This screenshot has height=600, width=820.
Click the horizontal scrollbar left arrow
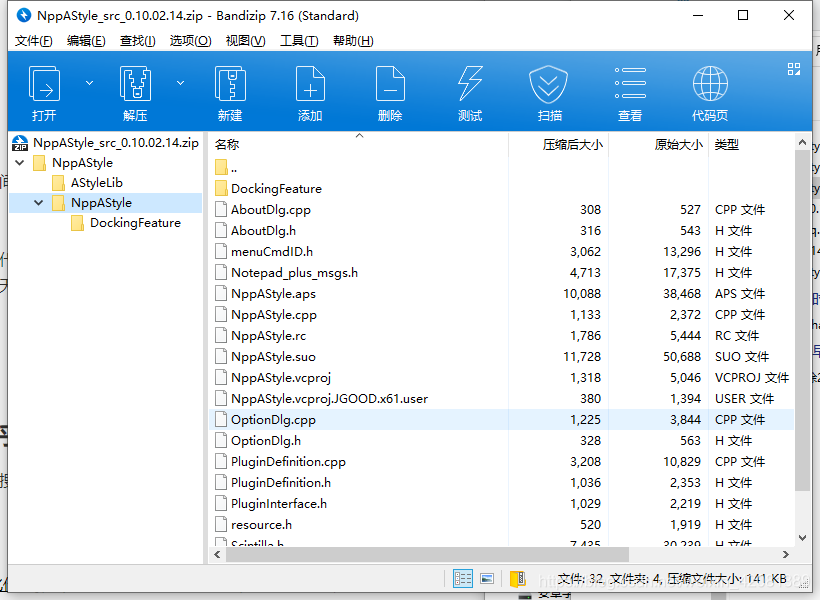(x=217, y=554)
